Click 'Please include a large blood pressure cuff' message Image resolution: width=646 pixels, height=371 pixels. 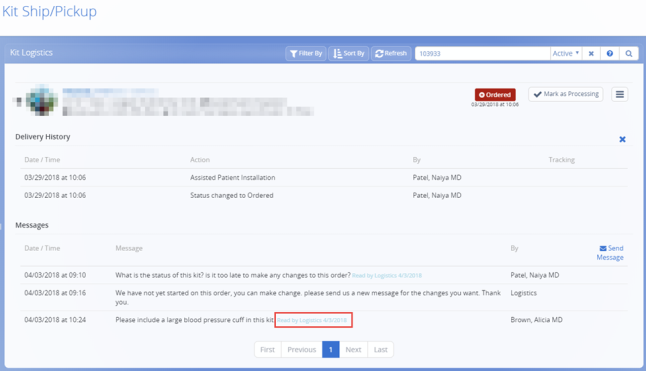pyautogui.click(x=194, y=320)
